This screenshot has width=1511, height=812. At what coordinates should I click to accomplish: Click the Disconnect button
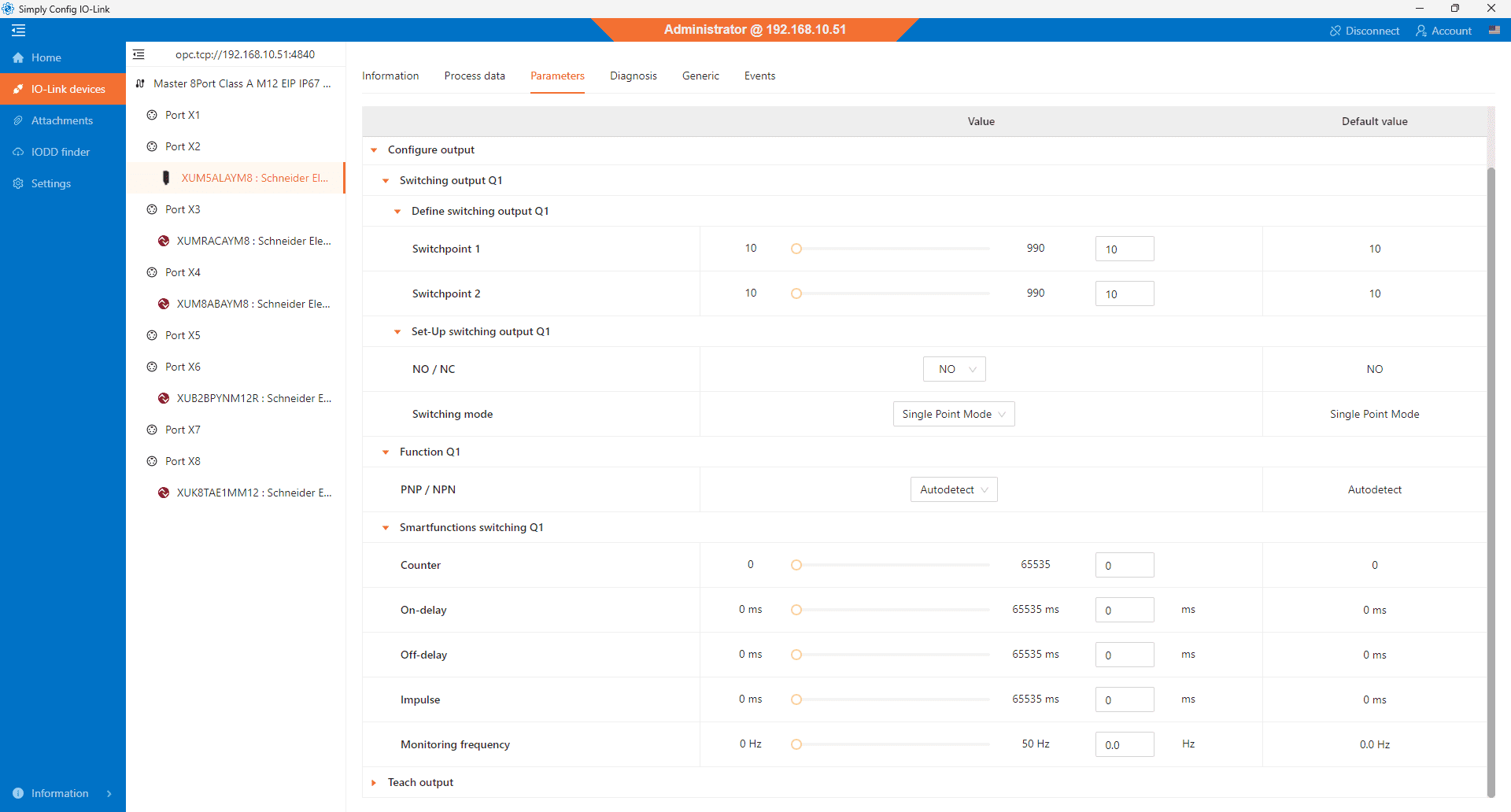pos(1365,31)
